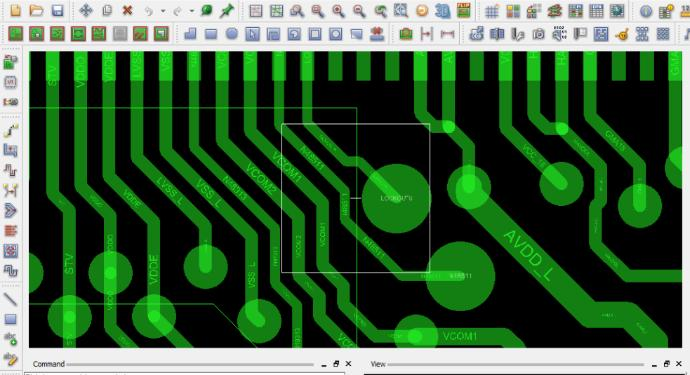Screen dimensions: 690x375
Task: Click the table with warning badge icon
Action: [x=666, y=11]
